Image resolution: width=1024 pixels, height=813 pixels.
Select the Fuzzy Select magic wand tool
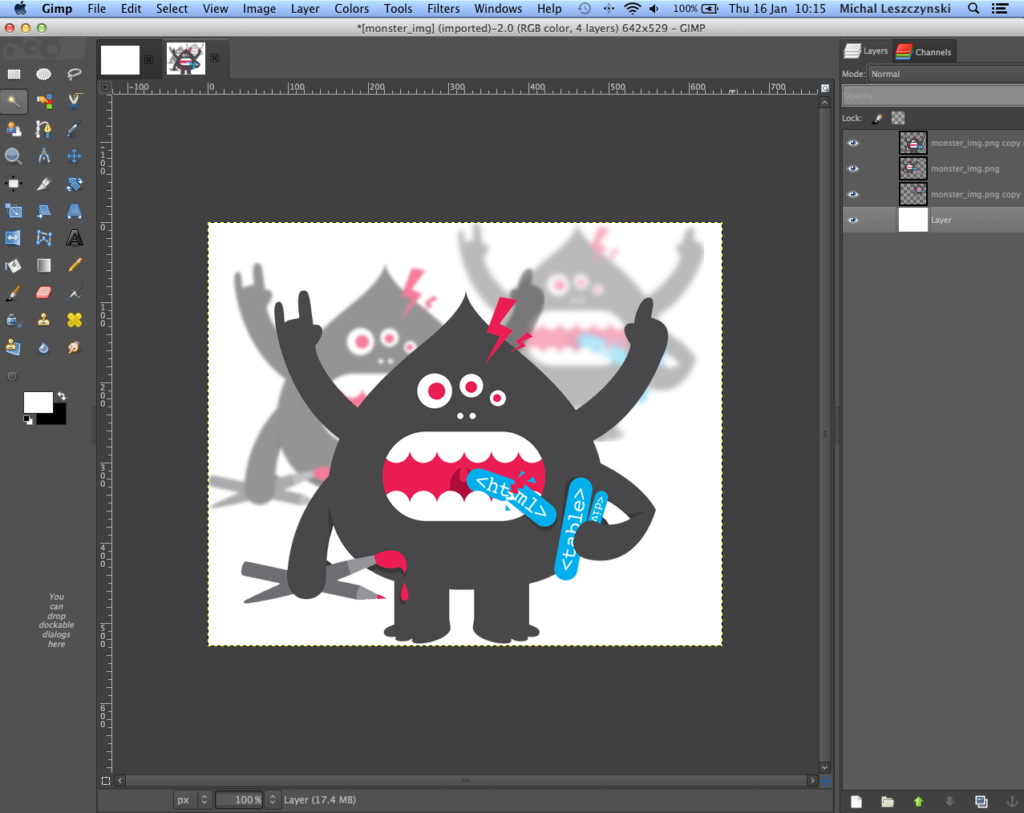coord(13,101)
